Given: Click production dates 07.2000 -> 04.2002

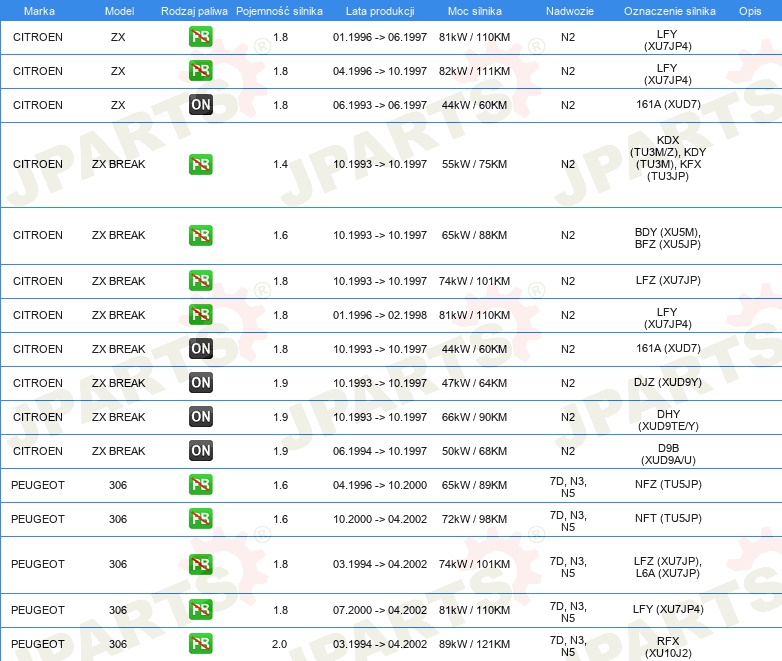Looking at the screenshot, I should click(x=380, y=610).
